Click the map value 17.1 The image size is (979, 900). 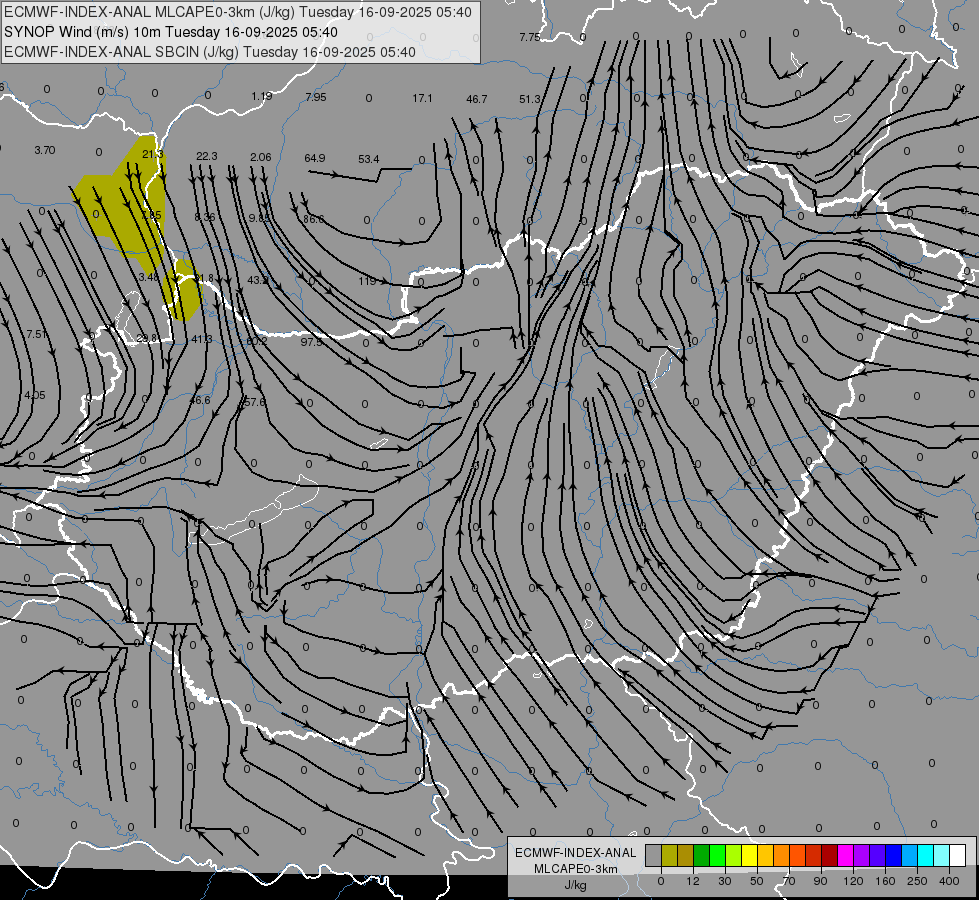[422, 98]
